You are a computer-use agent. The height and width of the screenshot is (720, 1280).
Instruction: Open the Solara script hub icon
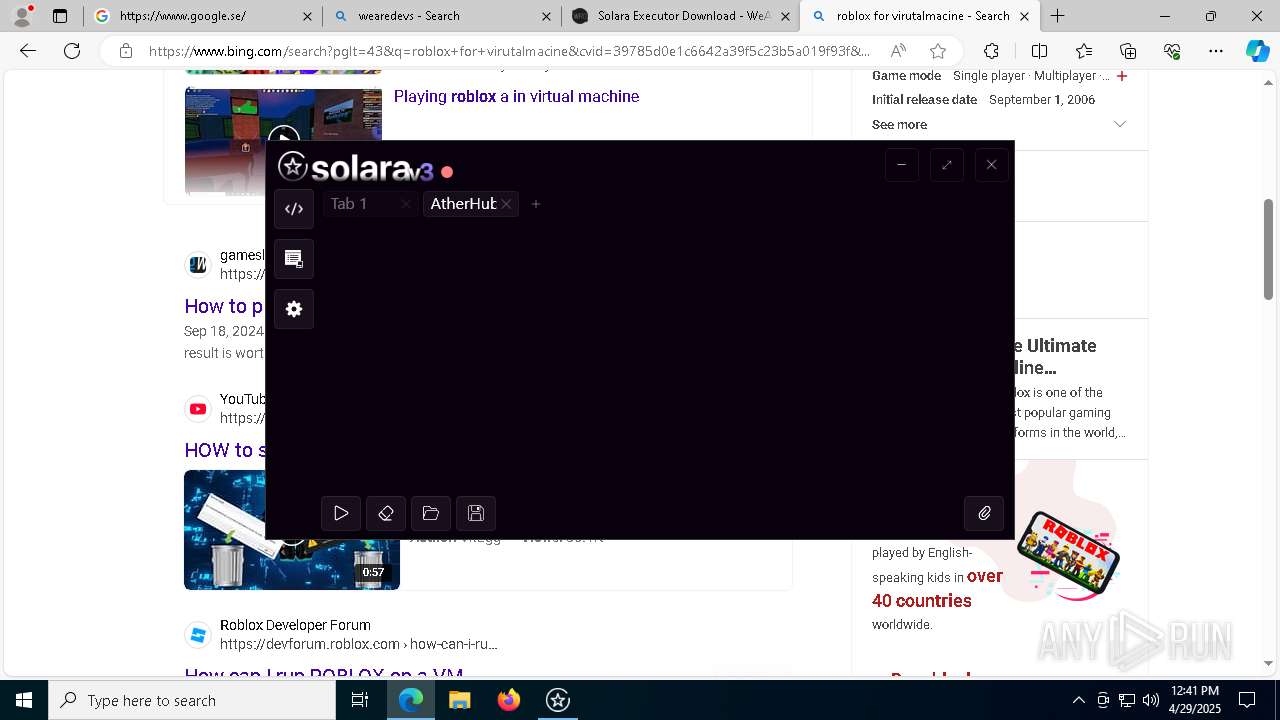pyautogui.click(x=294, y=259)
